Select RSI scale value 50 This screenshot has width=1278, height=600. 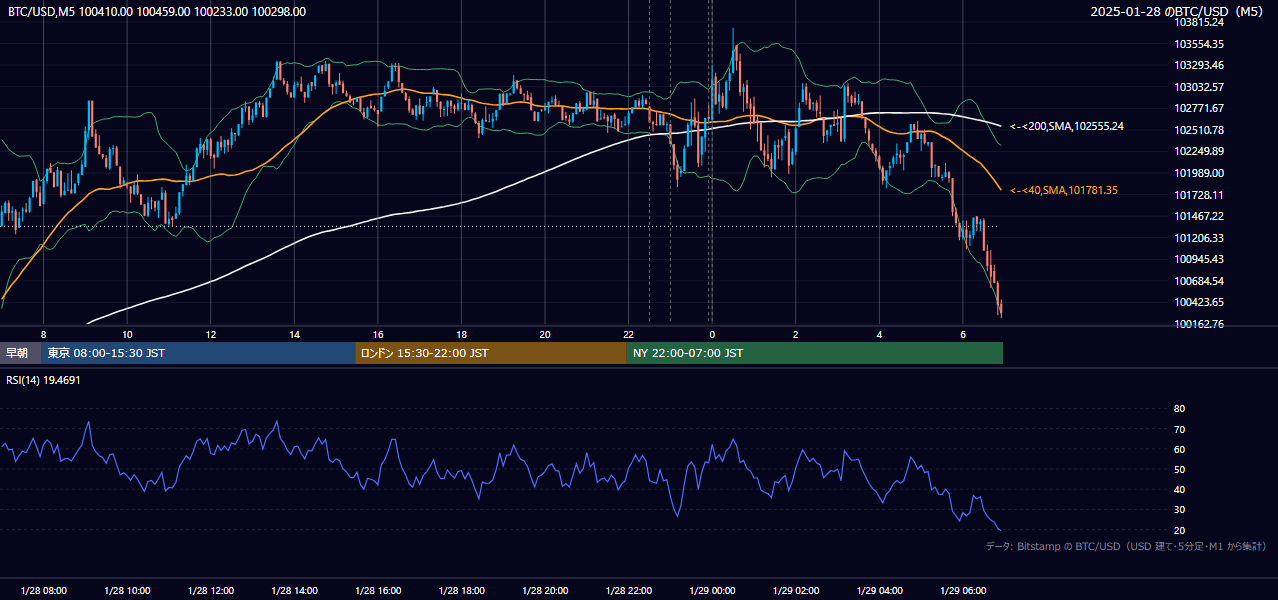point(1179,469)
